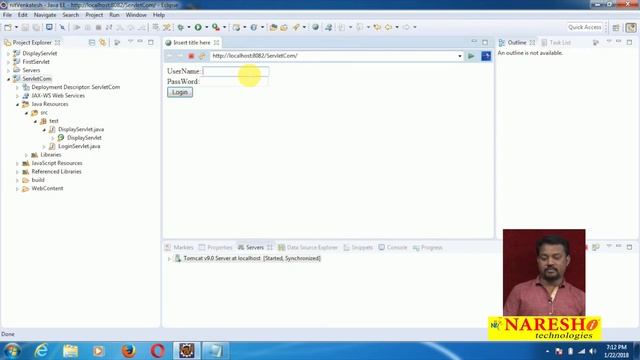Click the Debug toolbar icon
Image resolution: width=640 pixels, height=360 pixels.
pos(180,27)
